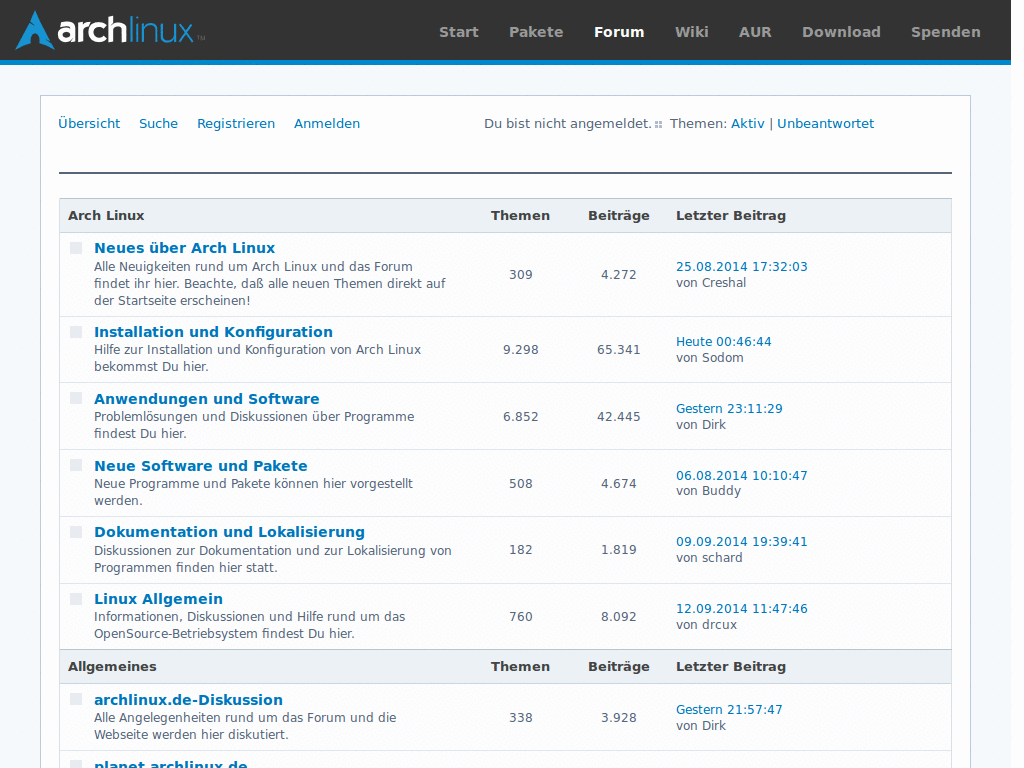Open last post dated 12.09.2014 11:47:46

(x=741, y=609)
